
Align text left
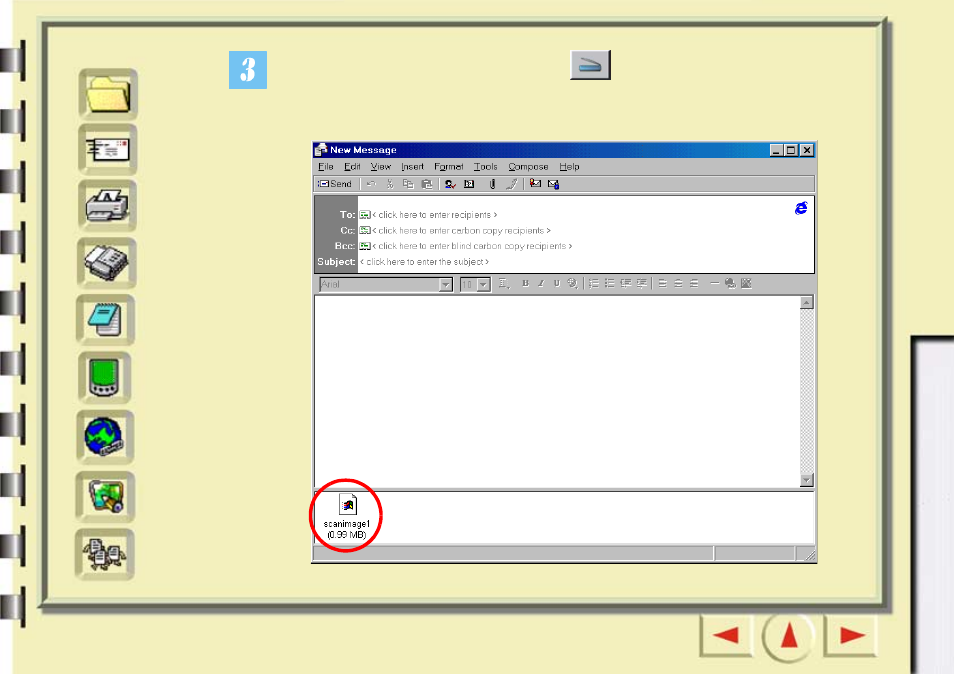point(663,283)
